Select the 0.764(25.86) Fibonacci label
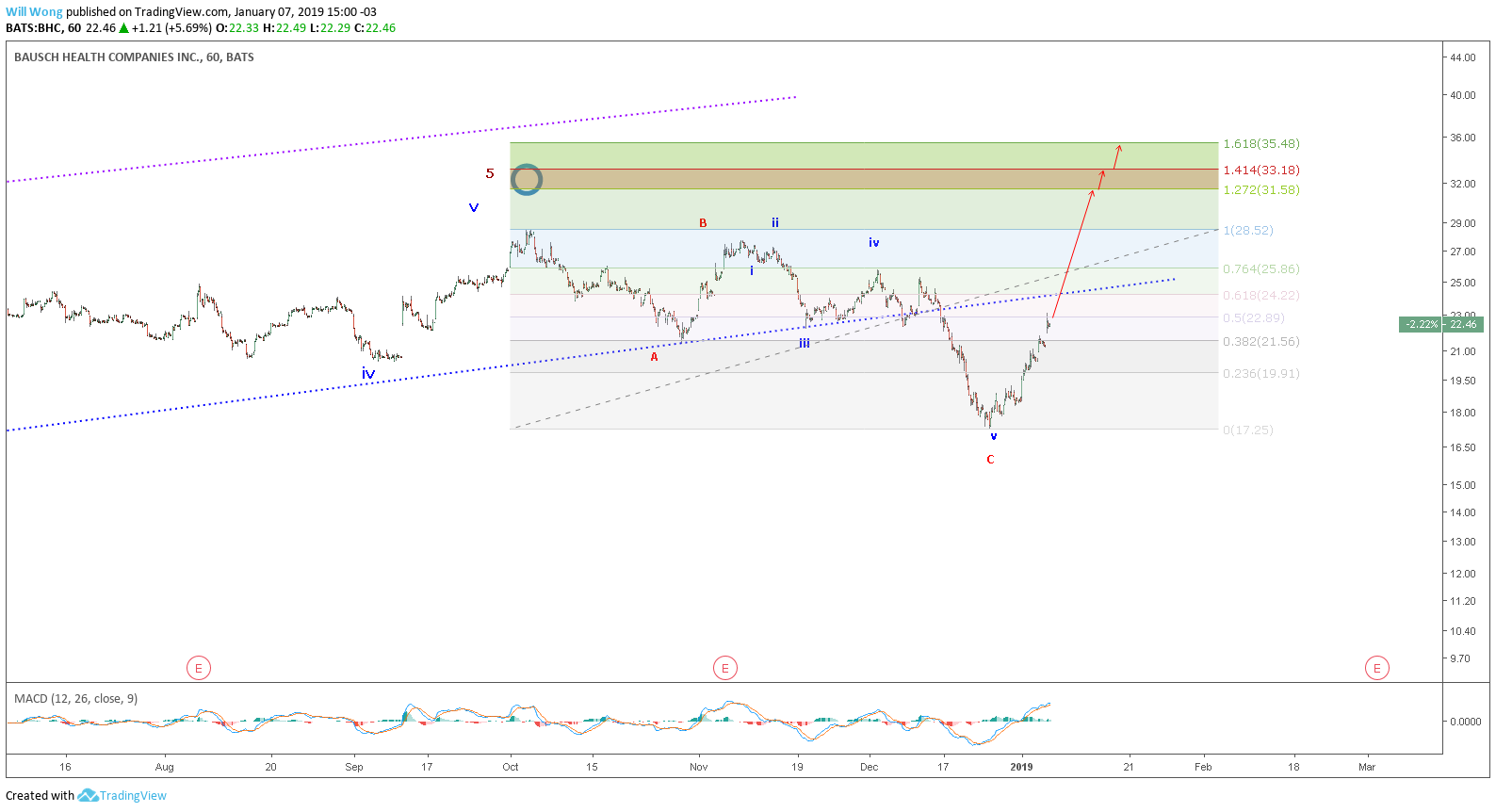Image resolution: width=1496 pixels, height=812 pixels. (1260, 269)
